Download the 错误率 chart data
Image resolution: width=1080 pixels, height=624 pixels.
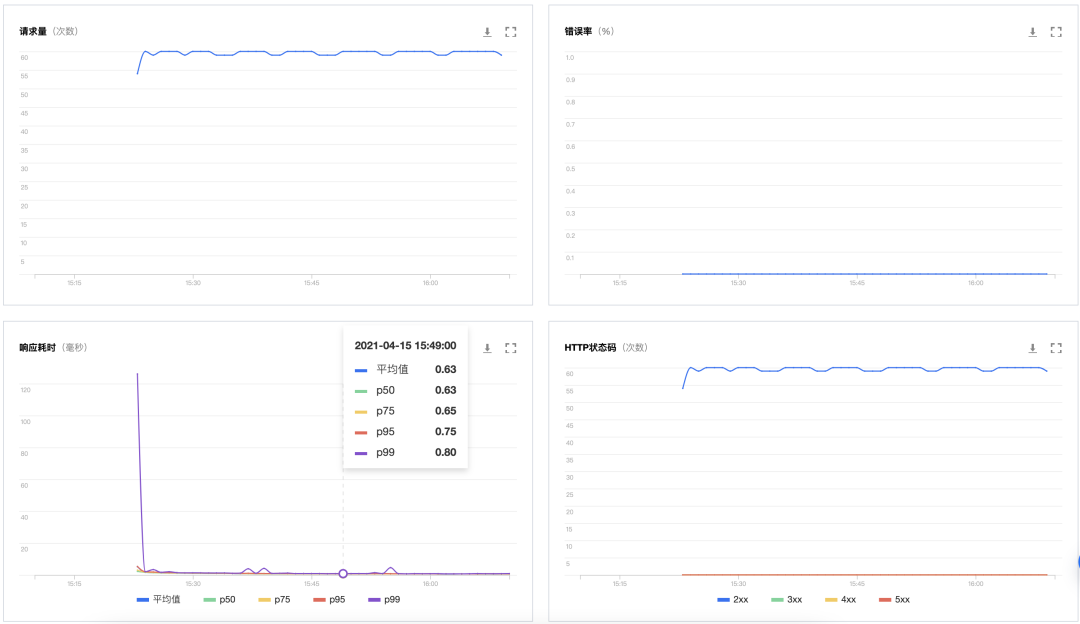click(1032, 32)
